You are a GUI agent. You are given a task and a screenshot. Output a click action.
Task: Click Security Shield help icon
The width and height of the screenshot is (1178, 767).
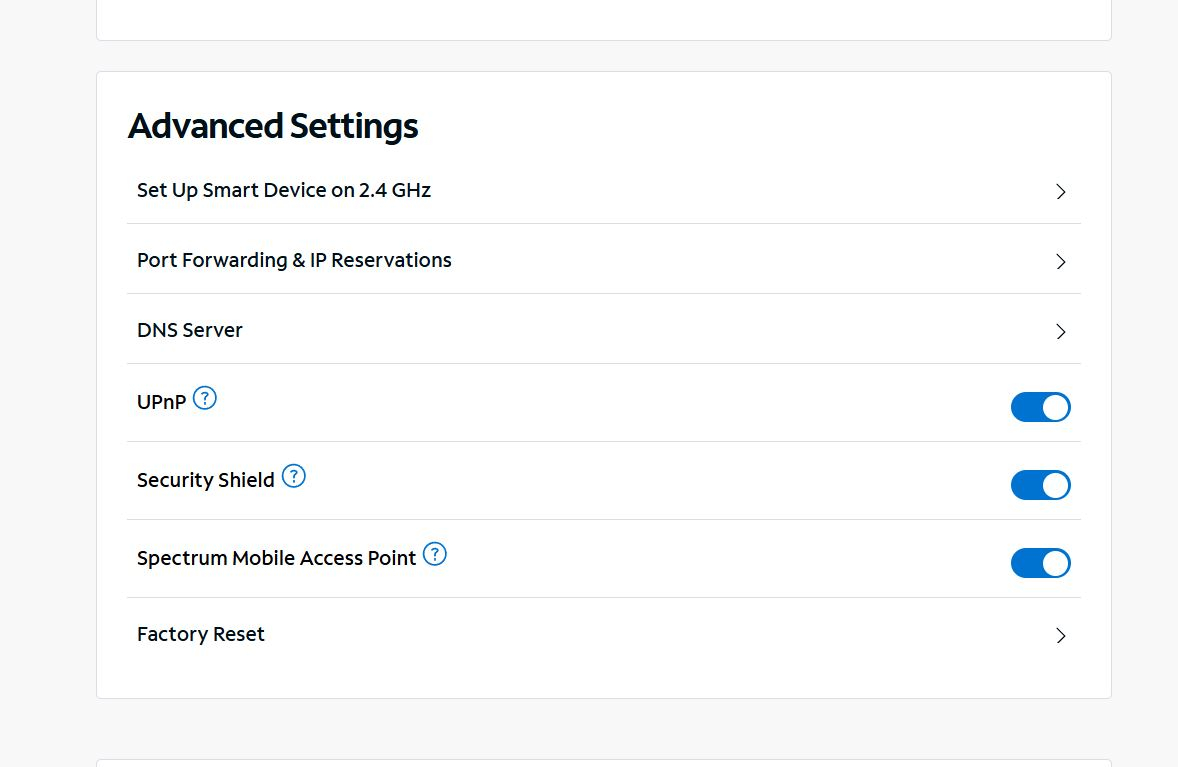pyautogui.click(x=293, y=477)
